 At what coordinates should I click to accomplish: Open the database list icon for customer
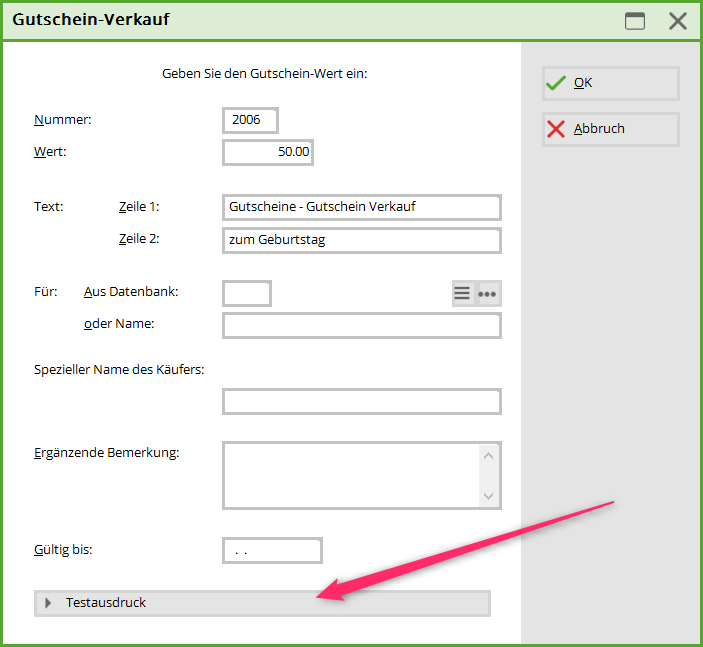(463, 293)
